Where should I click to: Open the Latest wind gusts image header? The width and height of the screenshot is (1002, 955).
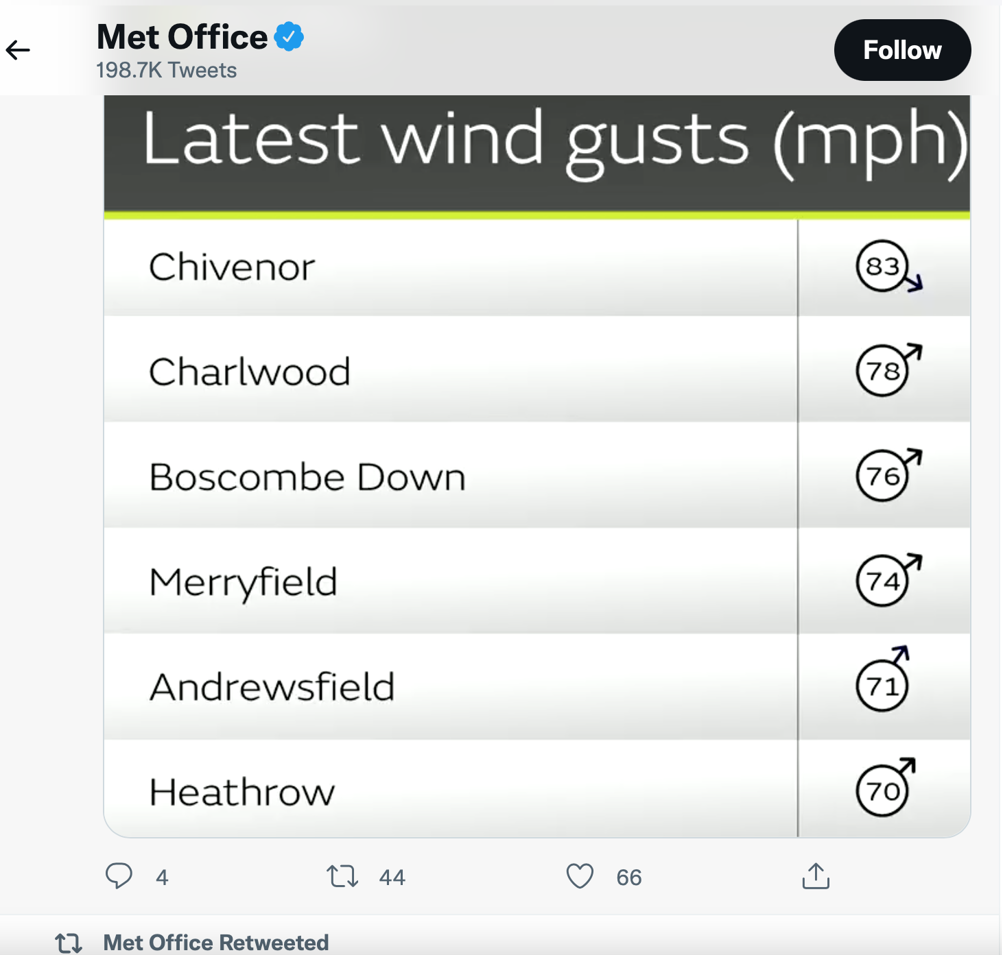point(537,153)
